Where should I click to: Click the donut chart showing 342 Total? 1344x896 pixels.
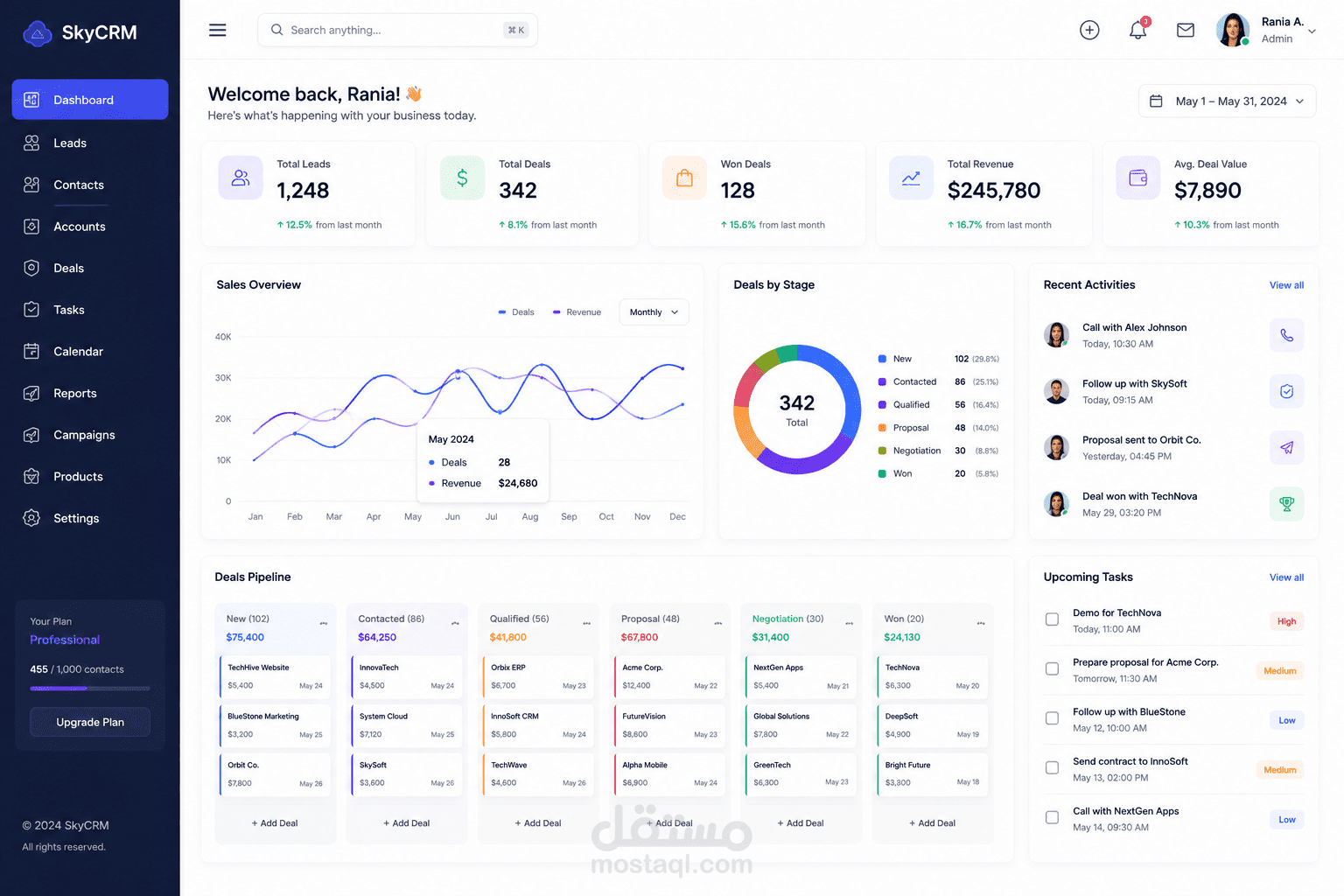[797, 409]
